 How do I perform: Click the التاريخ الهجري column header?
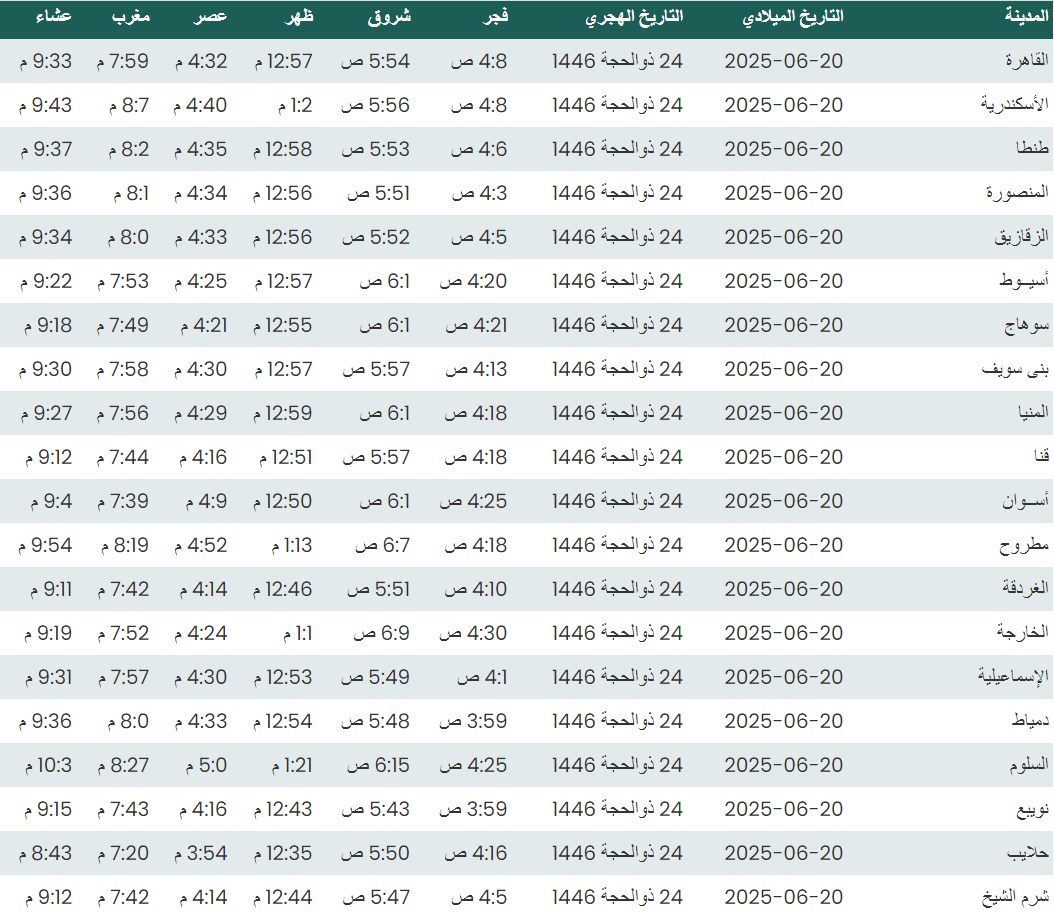[634, 17]
